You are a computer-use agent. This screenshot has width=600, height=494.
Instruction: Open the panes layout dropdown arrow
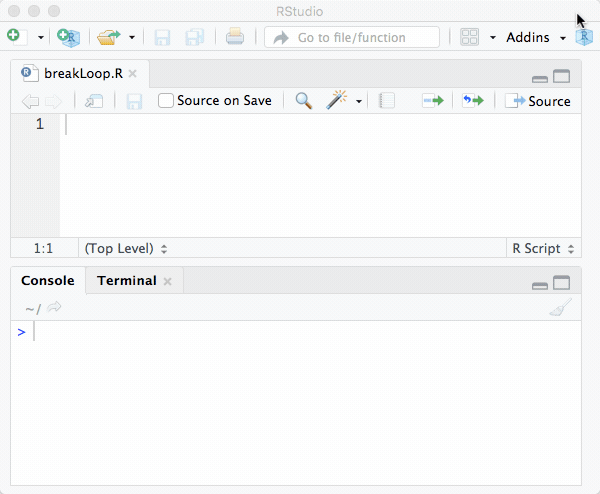pos(493,37)
